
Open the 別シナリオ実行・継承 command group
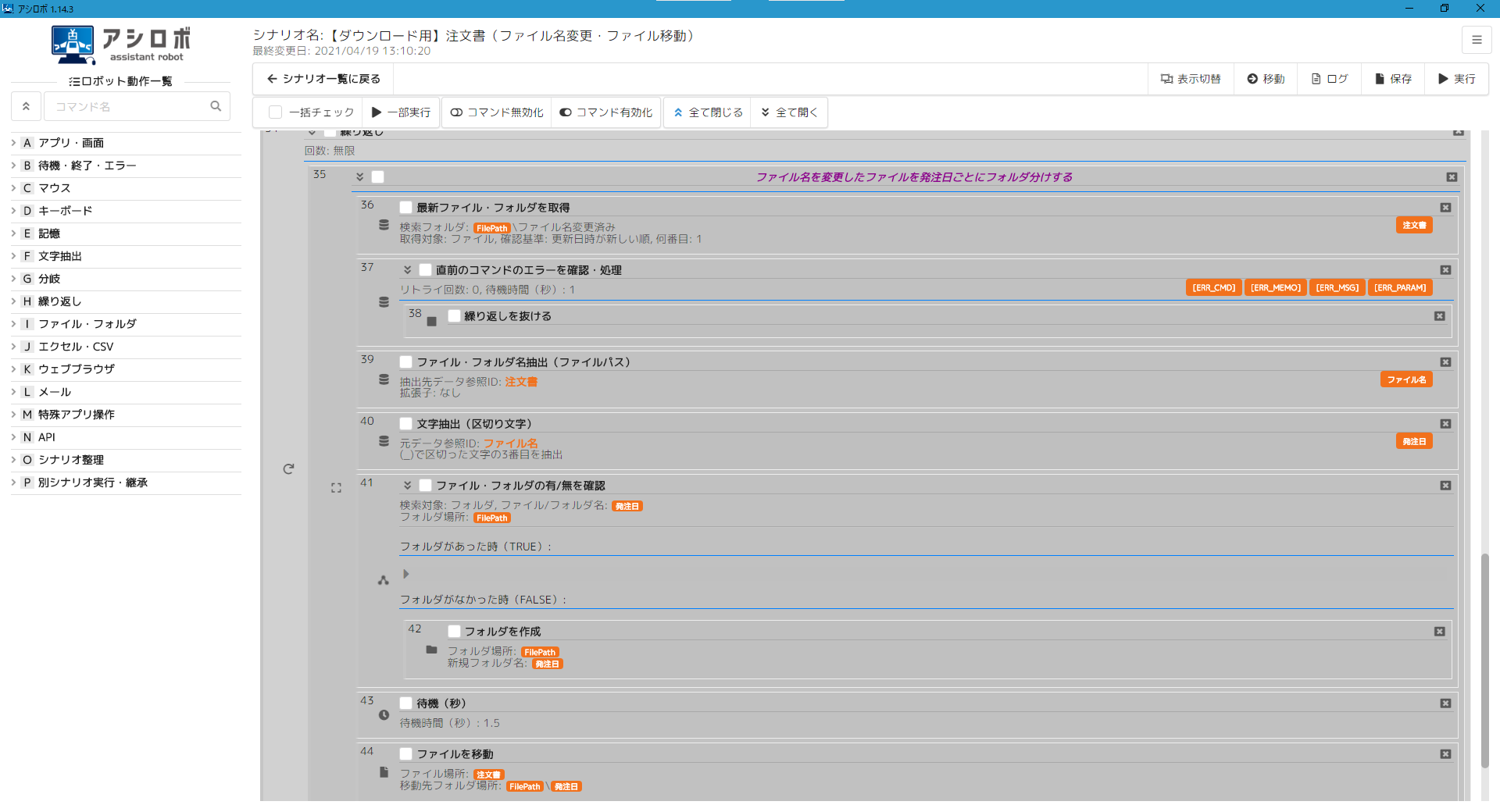[x=127, y=483]
